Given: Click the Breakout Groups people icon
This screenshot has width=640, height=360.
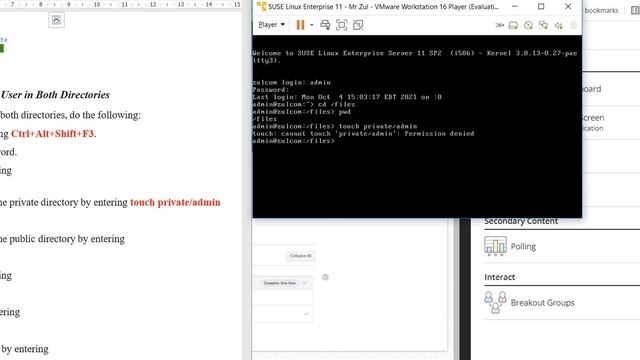Looking at the screenshot, I should (495, 302).
